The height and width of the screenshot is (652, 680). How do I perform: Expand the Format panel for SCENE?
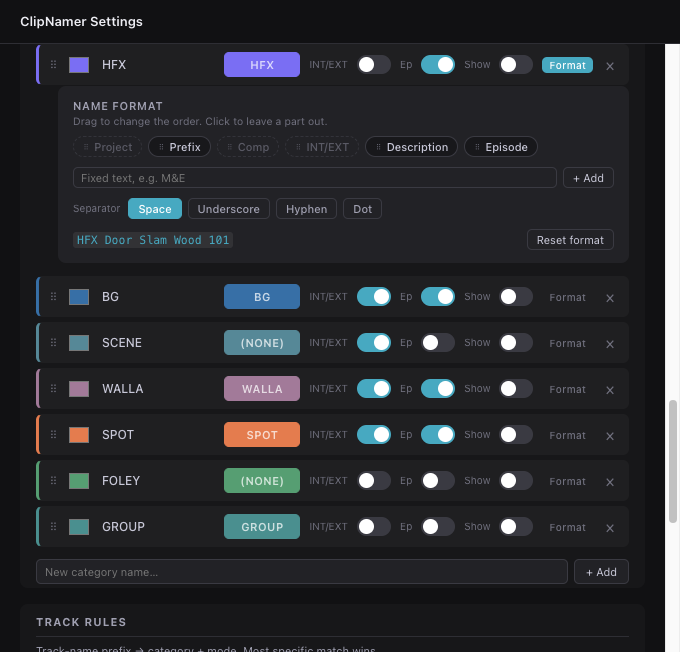[567, 343]
